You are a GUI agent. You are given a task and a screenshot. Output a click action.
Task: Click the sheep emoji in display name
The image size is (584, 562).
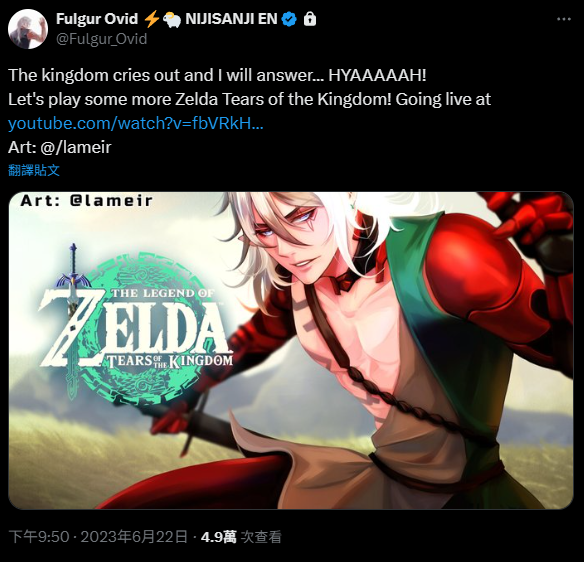(172, 19)
